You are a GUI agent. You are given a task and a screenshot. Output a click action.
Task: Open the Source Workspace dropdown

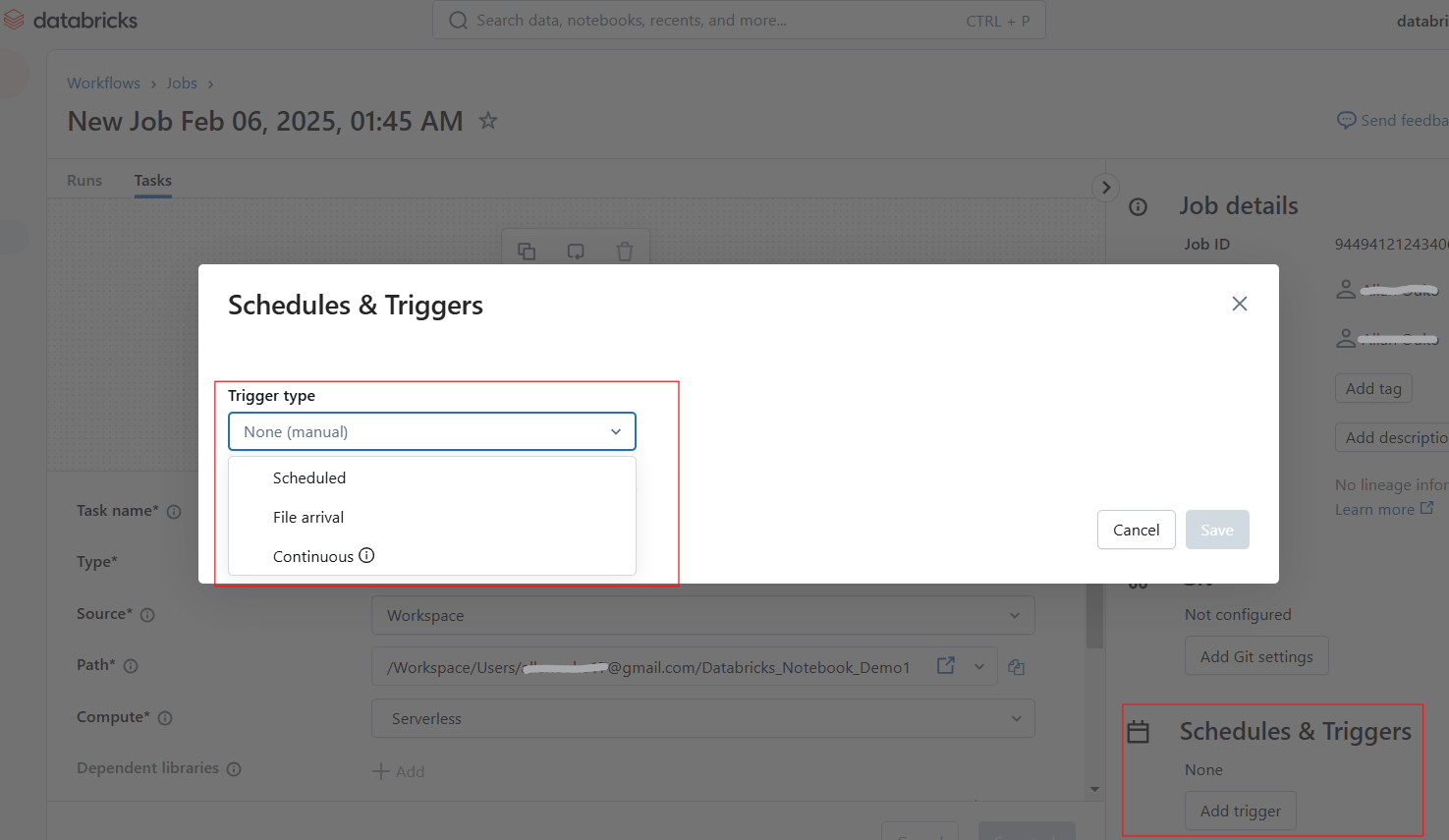[x=703, y=615]
